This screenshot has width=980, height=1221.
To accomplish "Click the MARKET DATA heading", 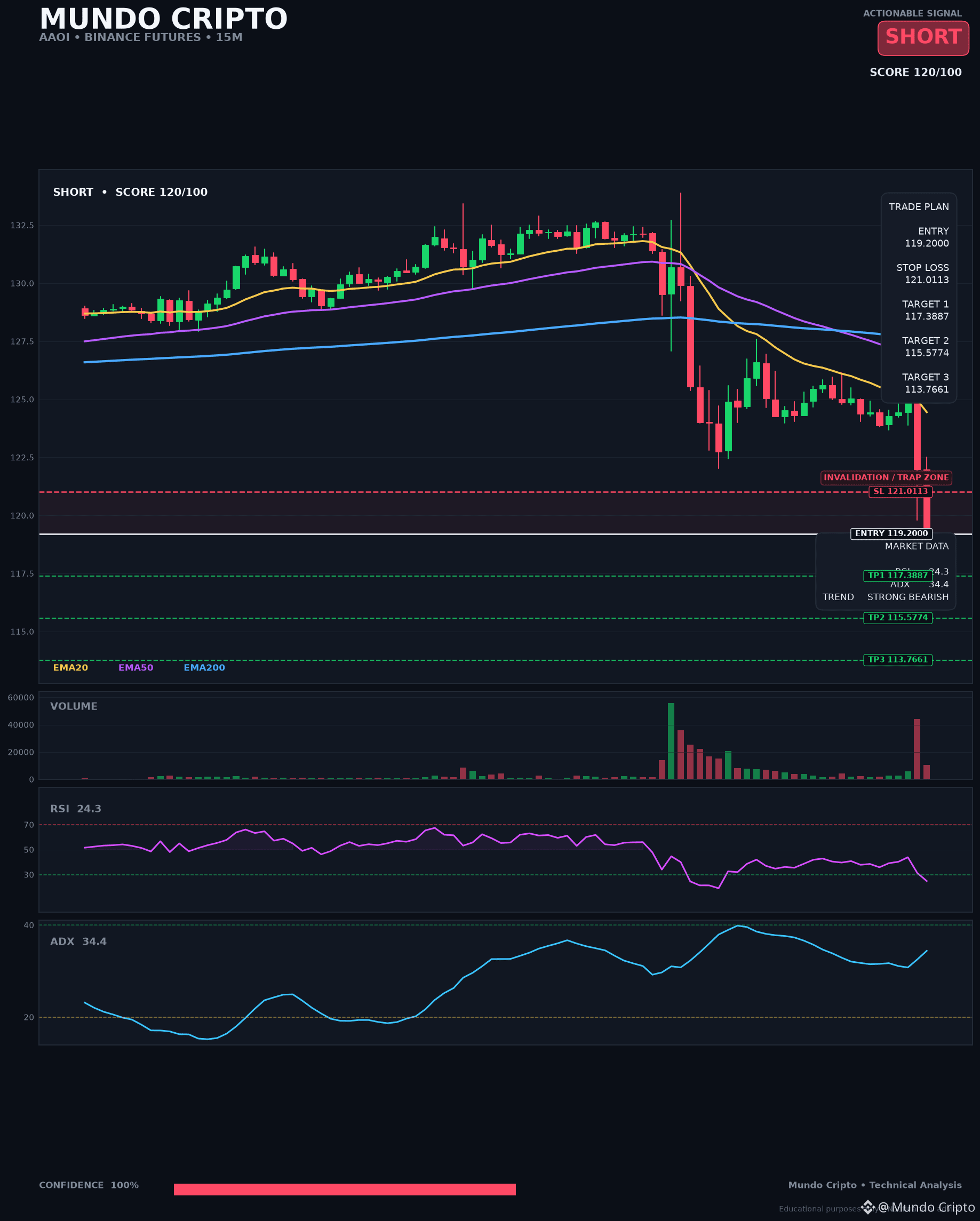I will [x=917, y=547].
